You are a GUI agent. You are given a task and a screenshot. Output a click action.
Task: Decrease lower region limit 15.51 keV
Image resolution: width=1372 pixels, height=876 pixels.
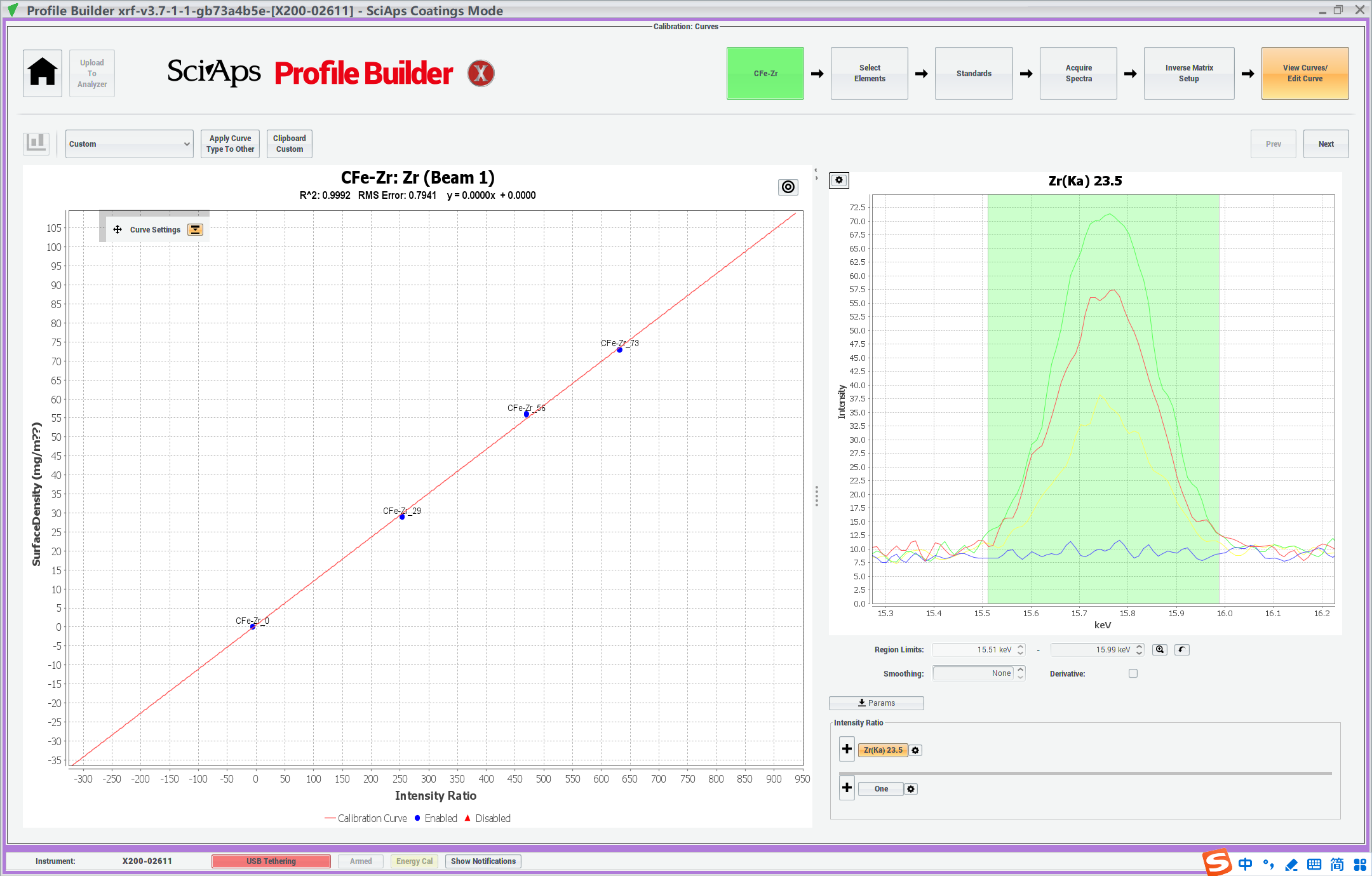click(x=1020, y=652)
